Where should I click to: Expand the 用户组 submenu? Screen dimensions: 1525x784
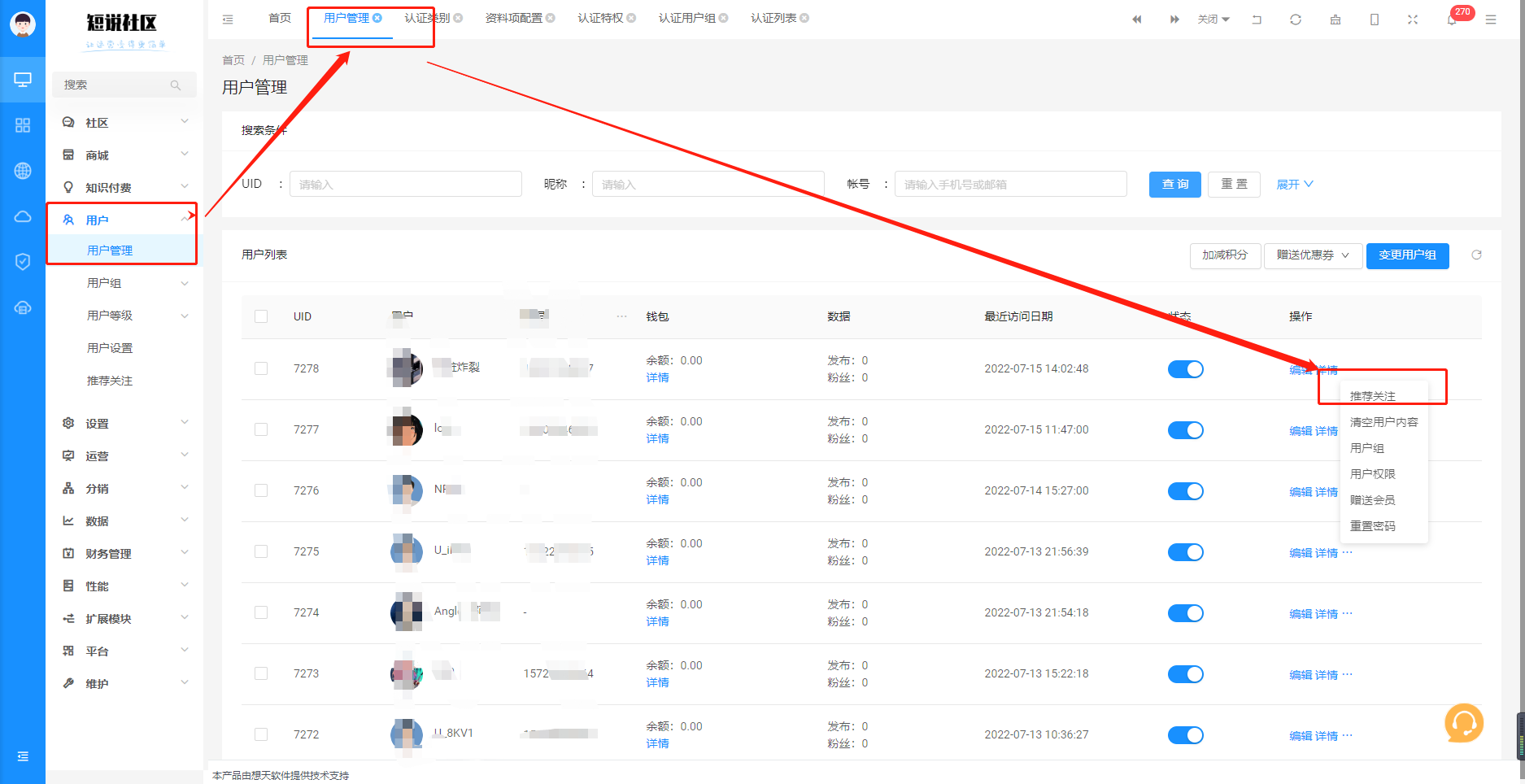124,283
